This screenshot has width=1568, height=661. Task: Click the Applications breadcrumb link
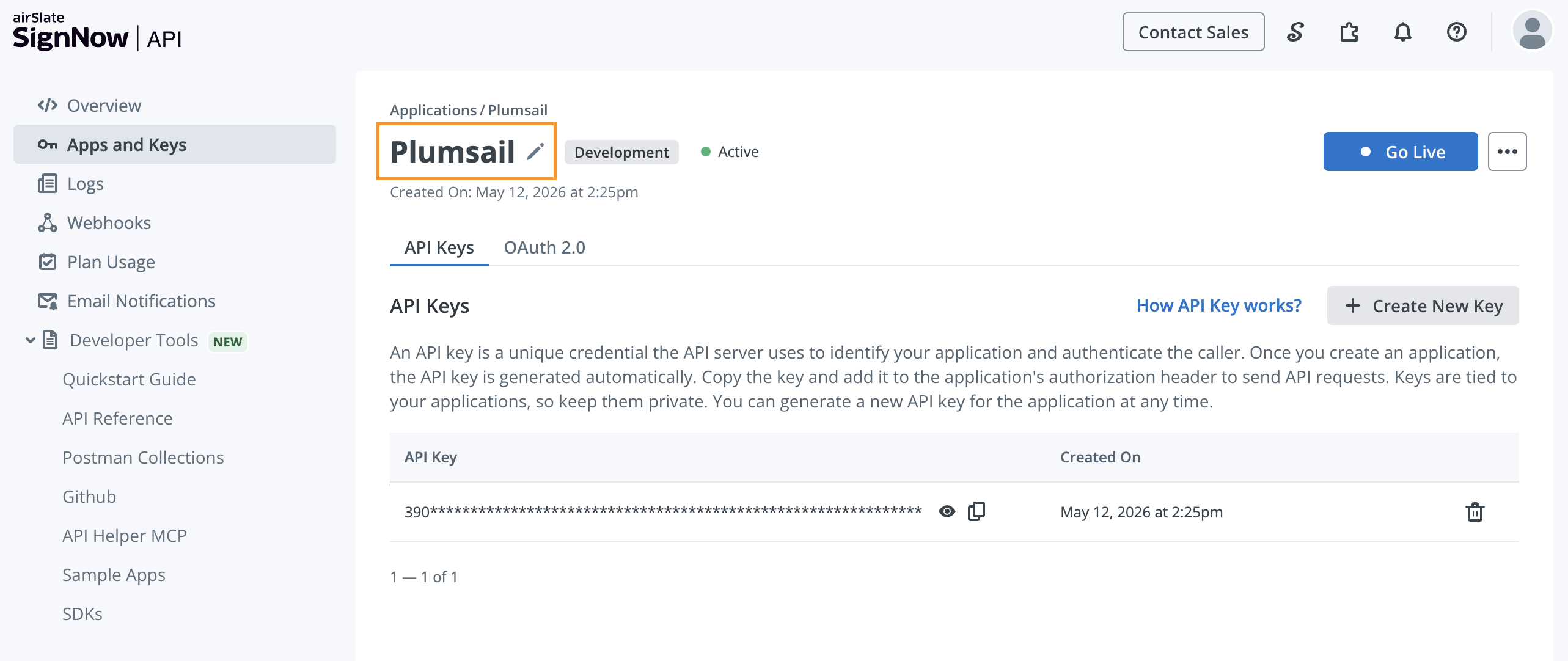(433, 110)
